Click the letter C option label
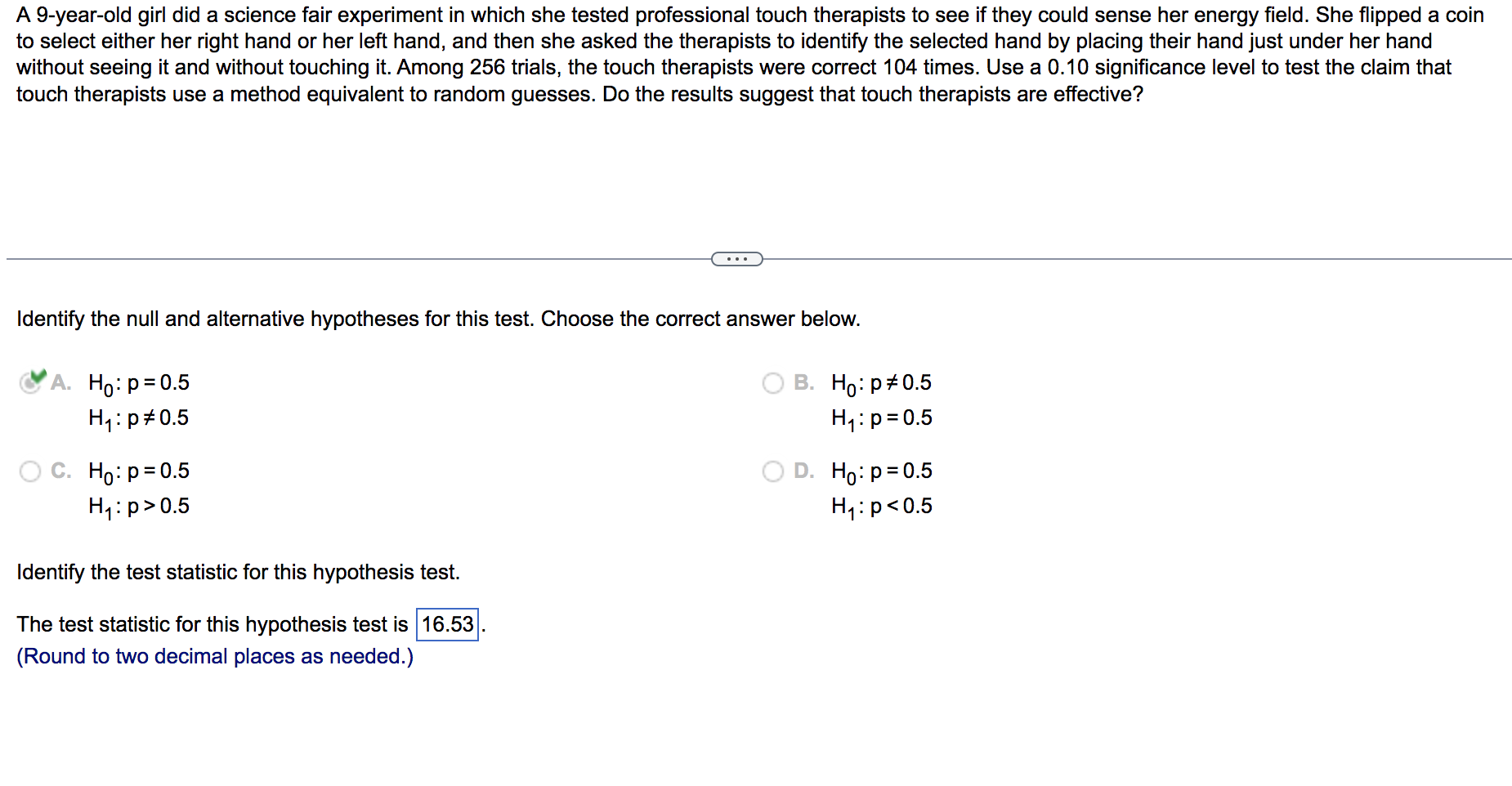This screenshot has width=1512, height=786. (x=60, y=471)
